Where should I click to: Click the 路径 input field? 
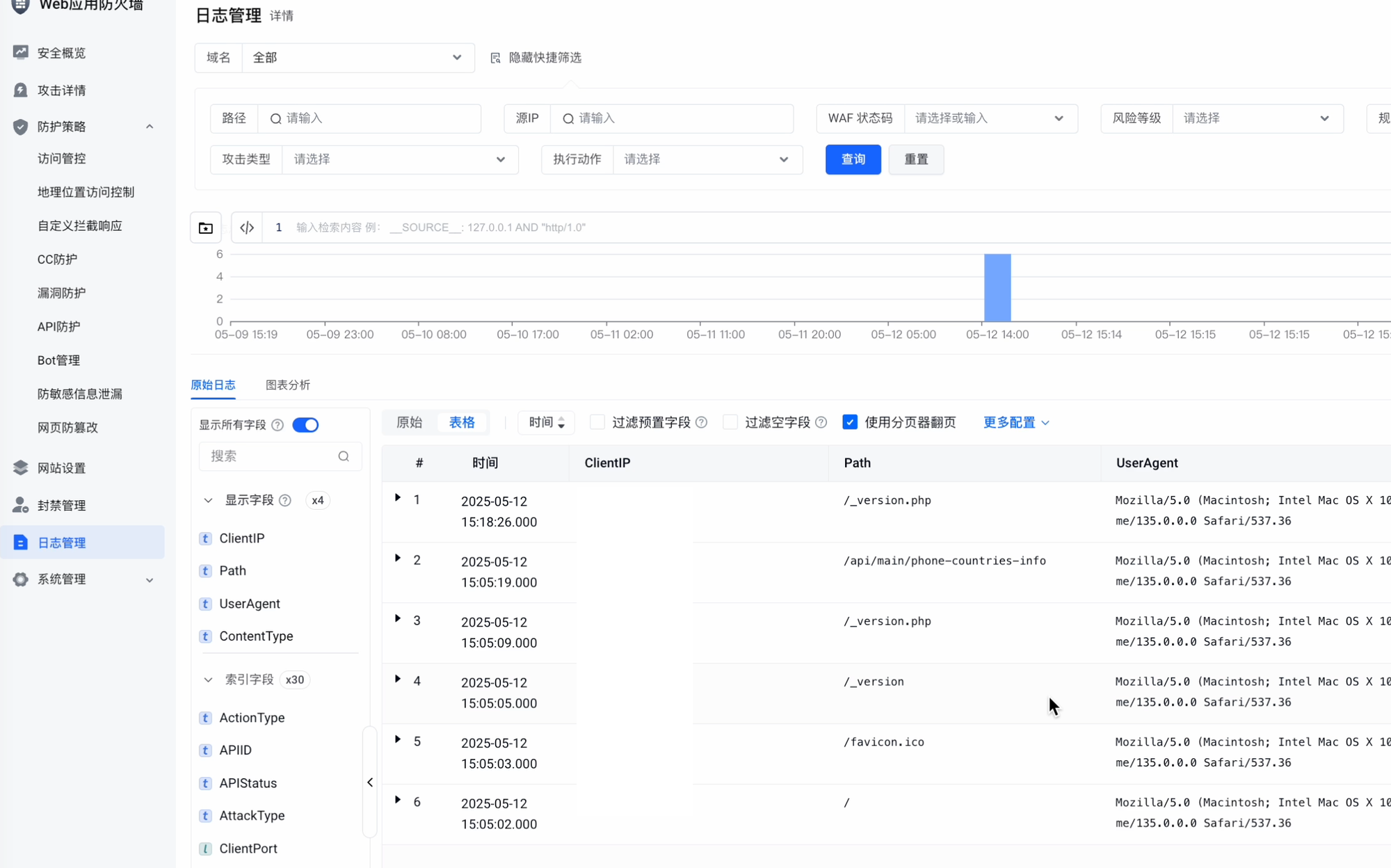369,118
